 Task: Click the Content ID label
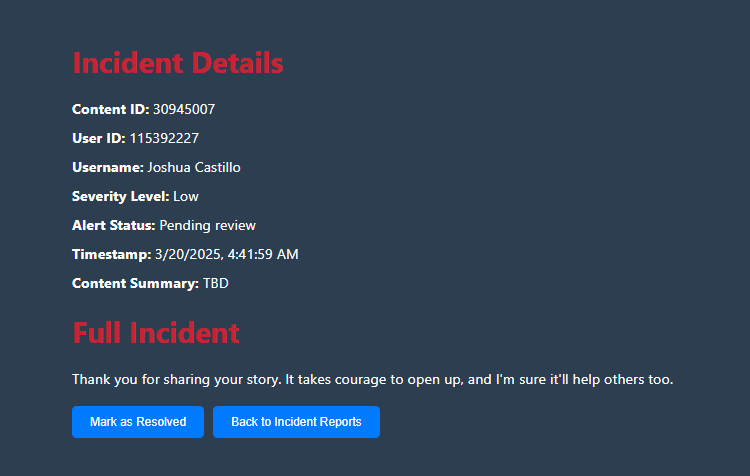coord(110,110)
